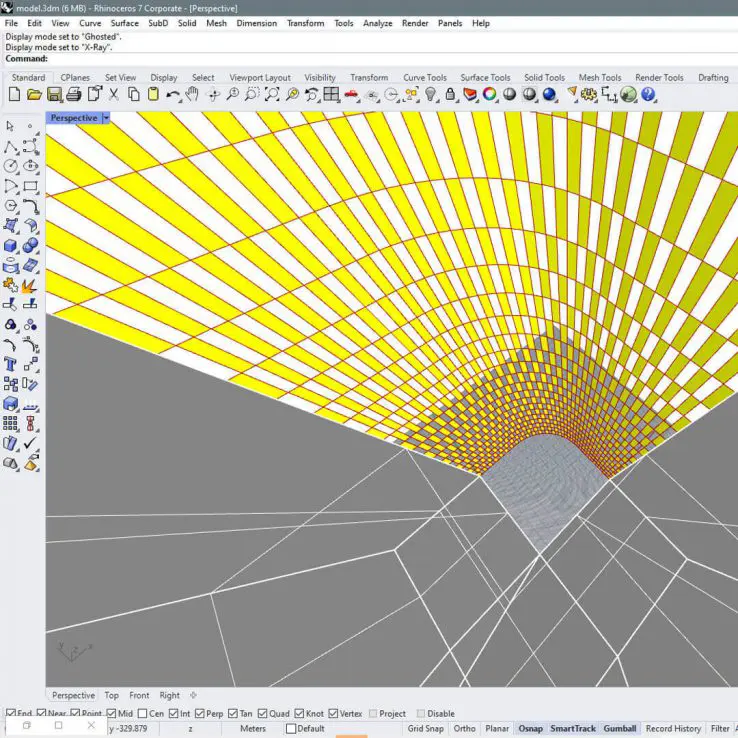The width and height of the screenshot is (738, 738).
Task: Open the Meters units selector in status bar
Action: [253, 729]
